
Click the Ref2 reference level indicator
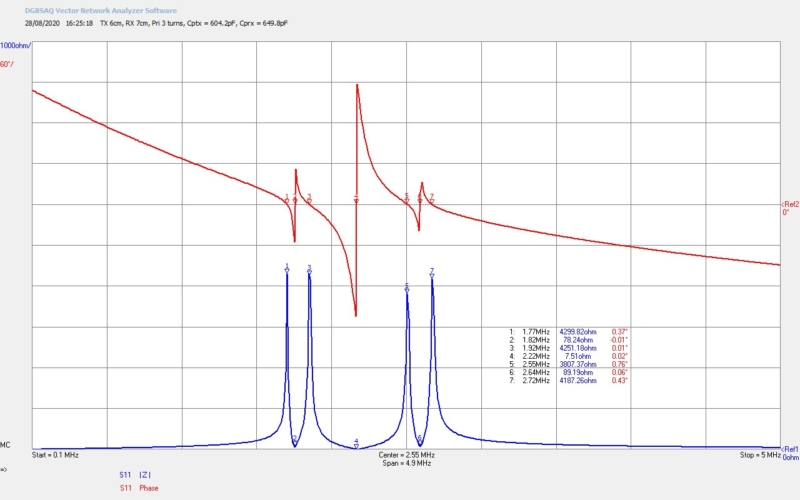[789, 205]
